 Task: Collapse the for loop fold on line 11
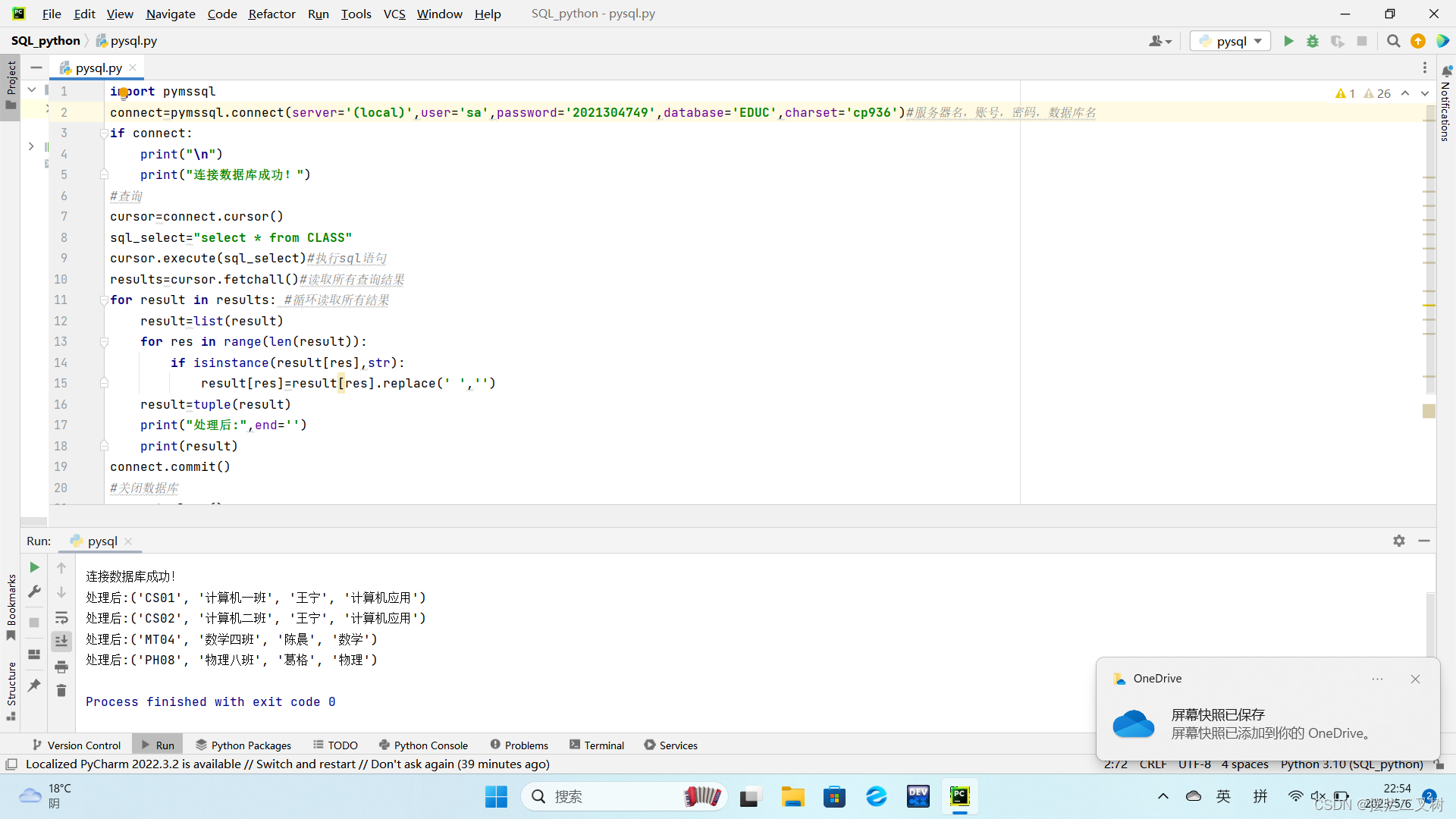coord(104,300)
